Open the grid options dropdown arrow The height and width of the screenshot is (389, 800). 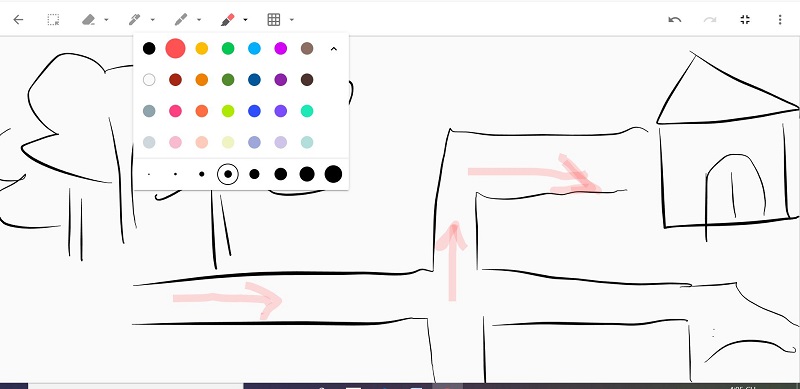click(x=291, y=20)
